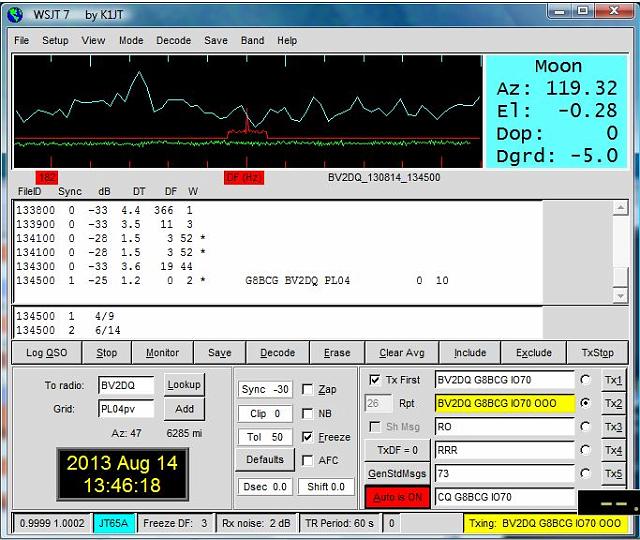Click the BV2DQ G8BCG IO70 message field
640x540 pixels.
click(x=504, y=380)
